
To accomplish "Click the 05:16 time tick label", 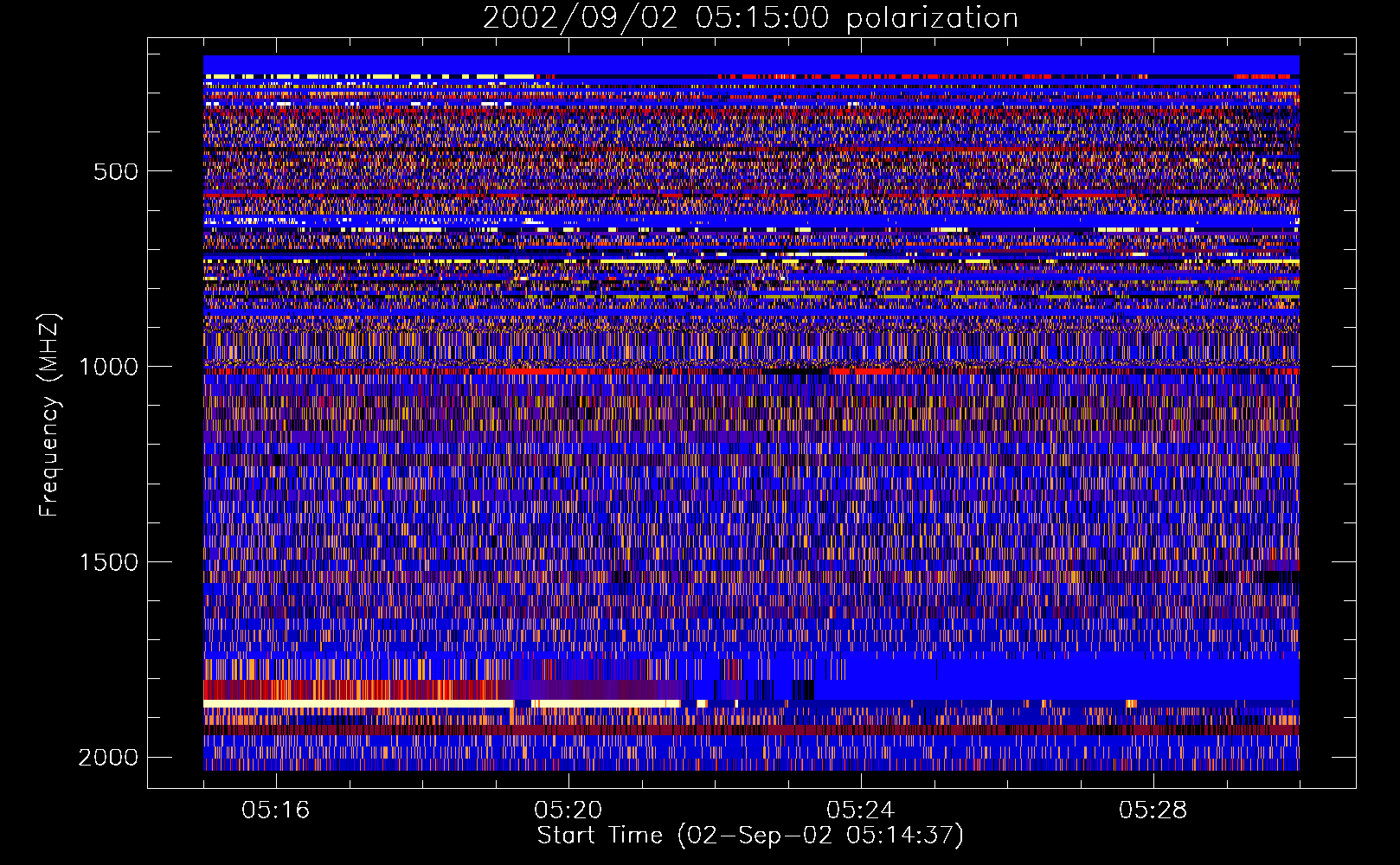I will coord(276,811).
